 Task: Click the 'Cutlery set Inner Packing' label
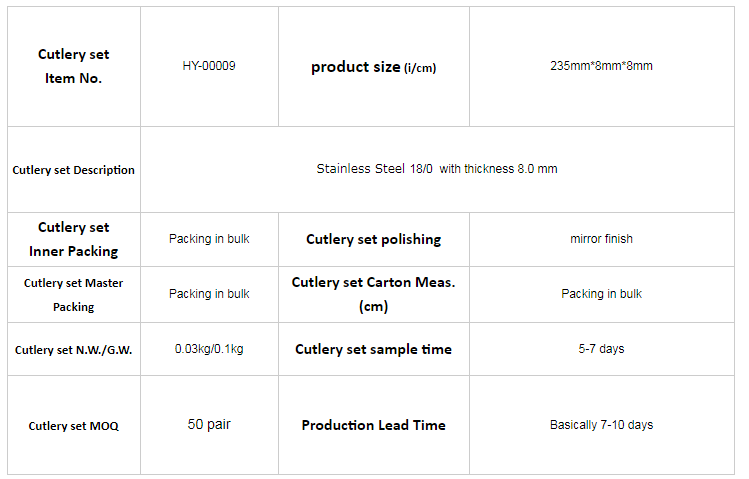pos(74,239)
